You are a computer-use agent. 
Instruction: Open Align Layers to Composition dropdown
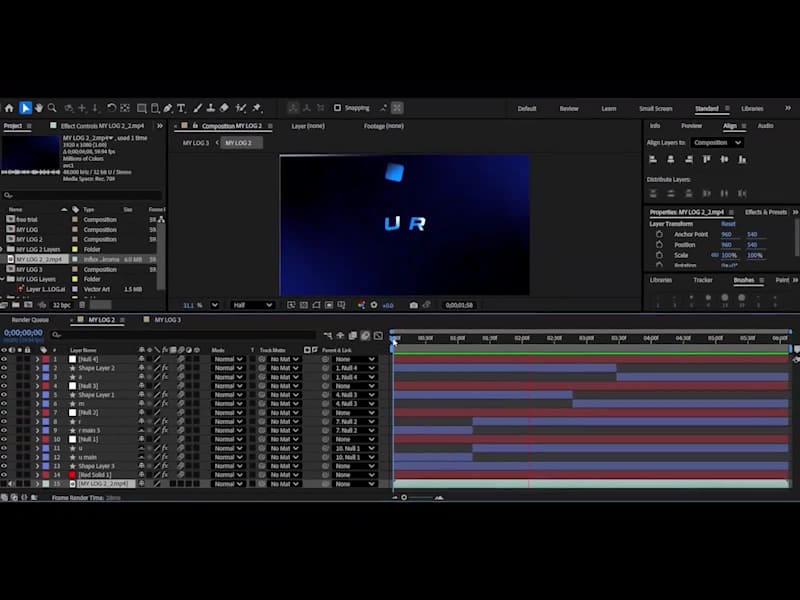coord(717,142)
